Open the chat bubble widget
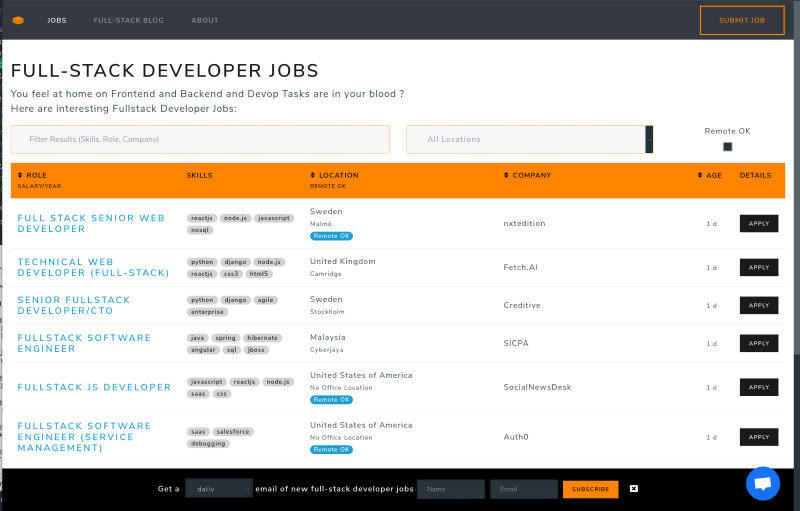 click(763, 483)
